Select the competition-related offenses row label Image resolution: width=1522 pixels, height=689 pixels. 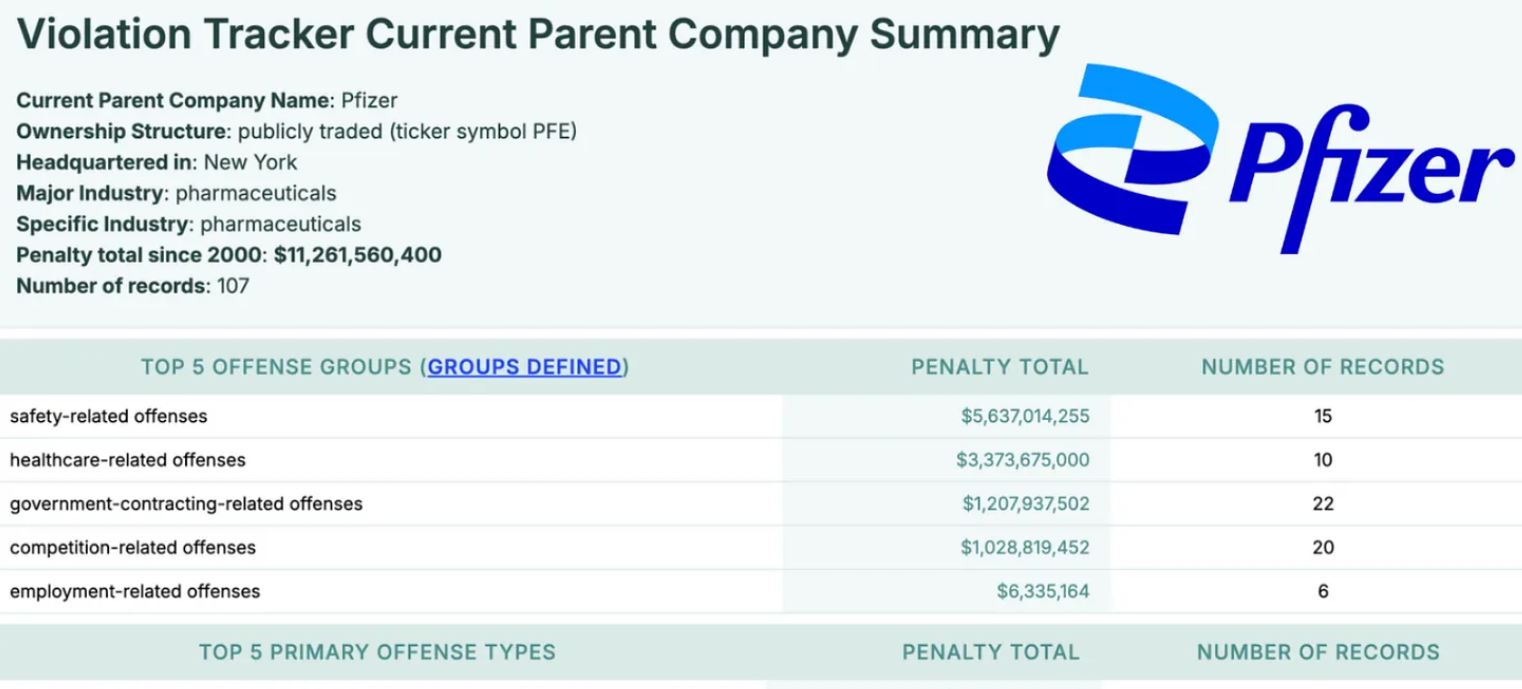[x=133, y=548]
